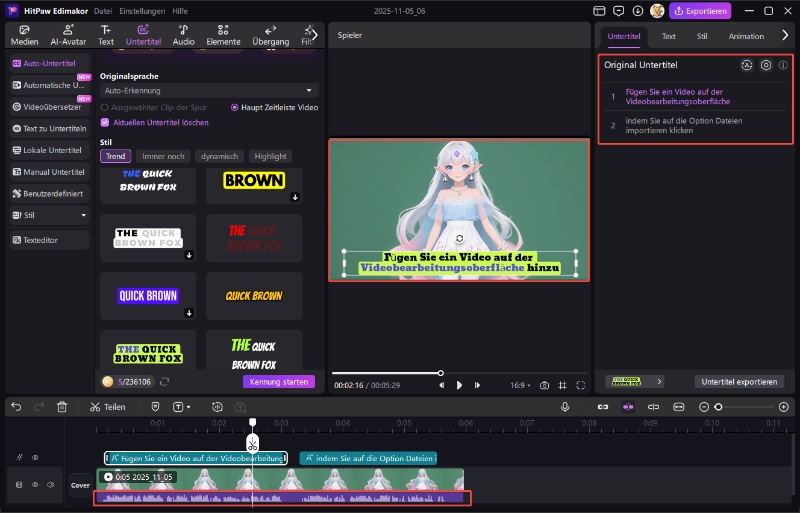Image resolution: width=800 pixels, height=513 pixels.
Task: Click the player progress bar handle
Action: tap(441, 373)
